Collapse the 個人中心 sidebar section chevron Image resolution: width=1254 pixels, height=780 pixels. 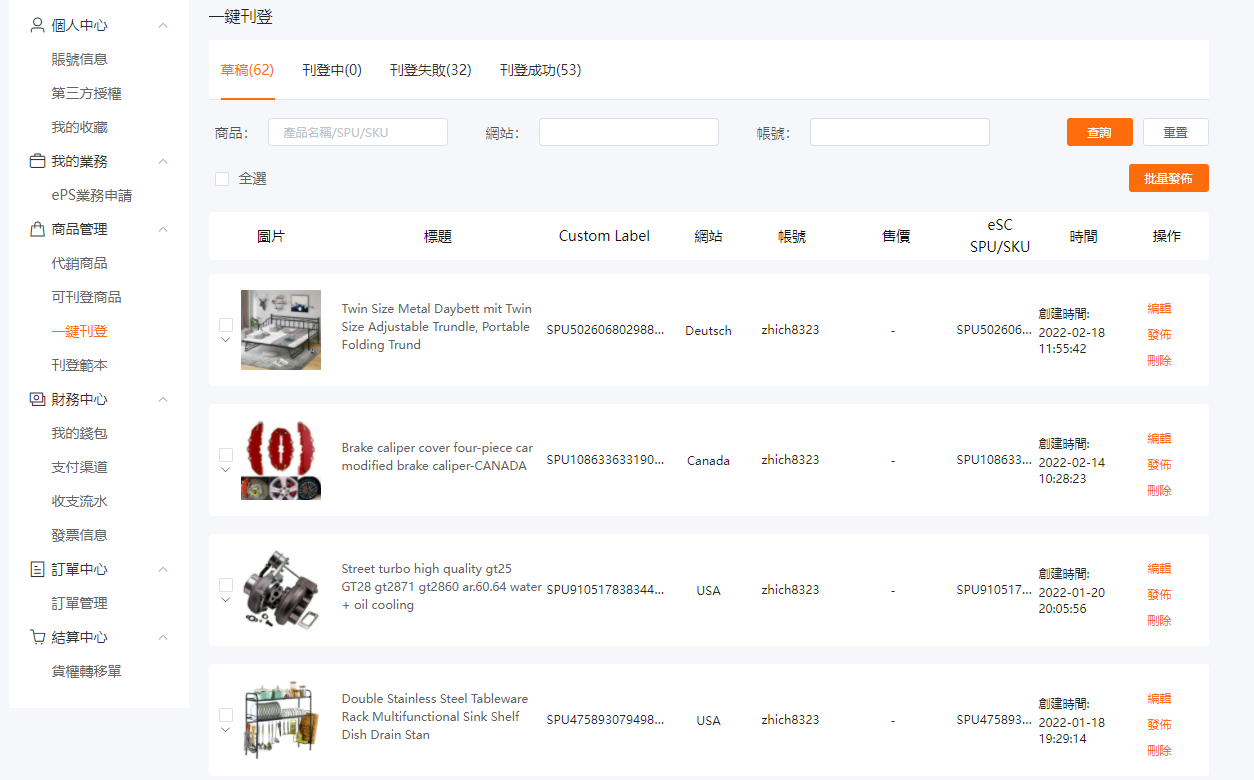pyautogui.click(x=163, y=25)
